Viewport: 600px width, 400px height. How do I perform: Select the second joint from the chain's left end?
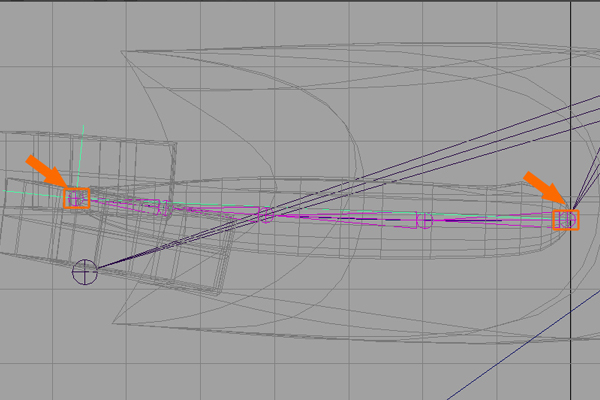(x=166, y=207)
